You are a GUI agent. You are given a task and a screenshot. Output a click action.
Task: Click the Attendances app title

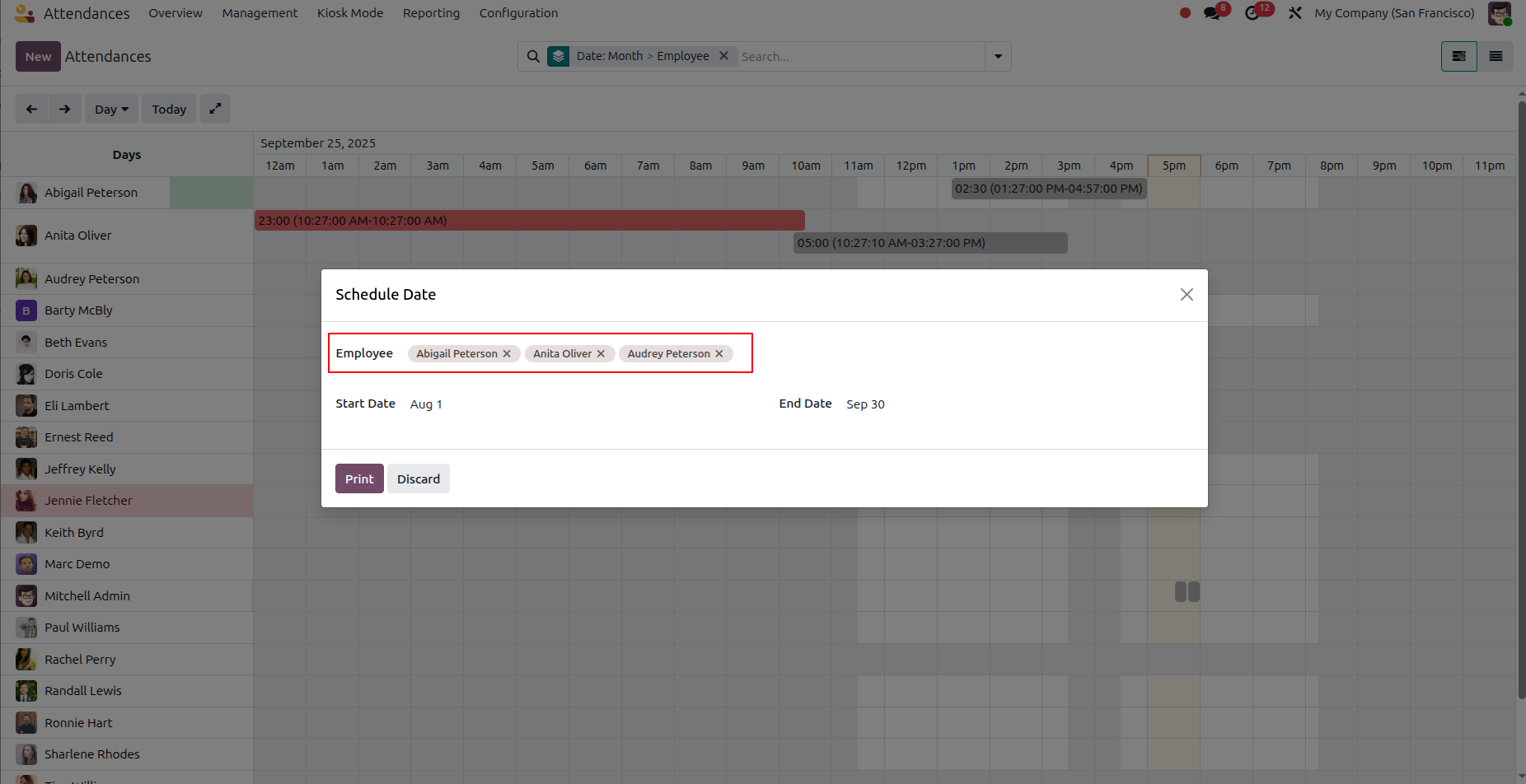[87, 13]
